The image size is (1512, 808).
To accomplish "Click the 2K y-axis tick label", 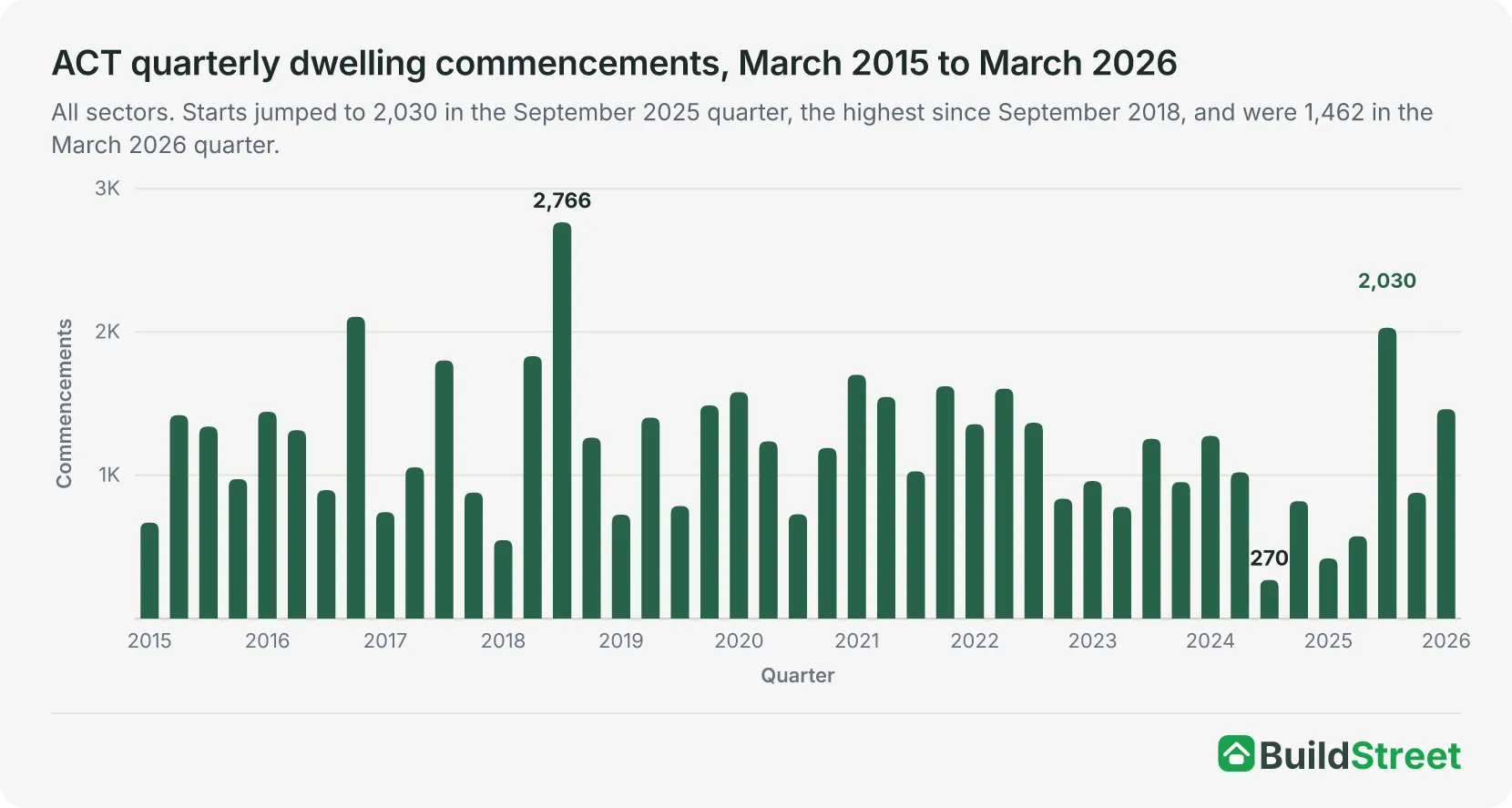I will point(107,332).
